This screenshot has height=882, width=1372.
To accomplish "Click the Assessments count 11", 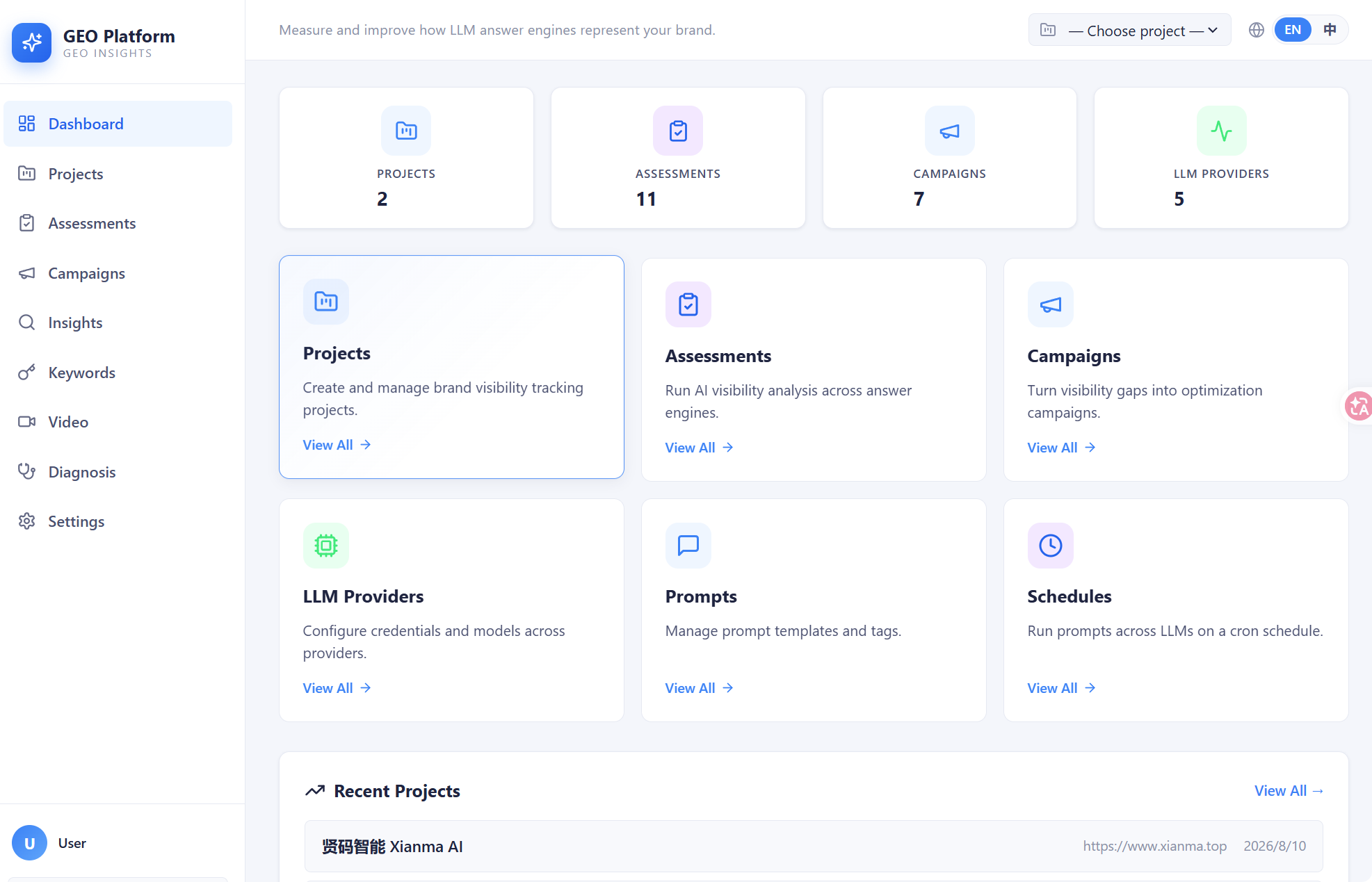I will coord(646,199).
